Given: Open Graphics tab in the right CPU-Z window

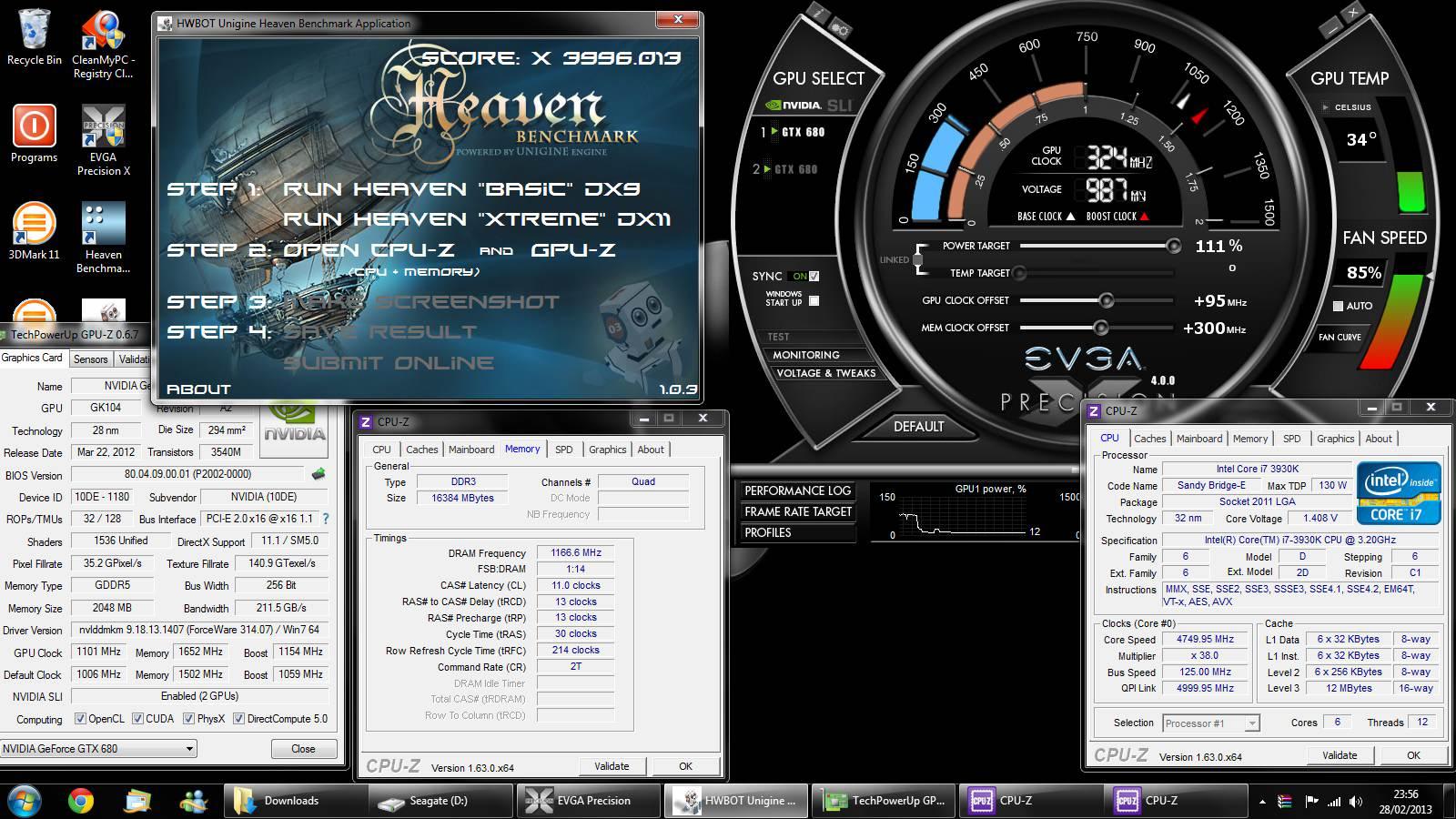Looking at the screenshot, I should tap(1336, 439).
